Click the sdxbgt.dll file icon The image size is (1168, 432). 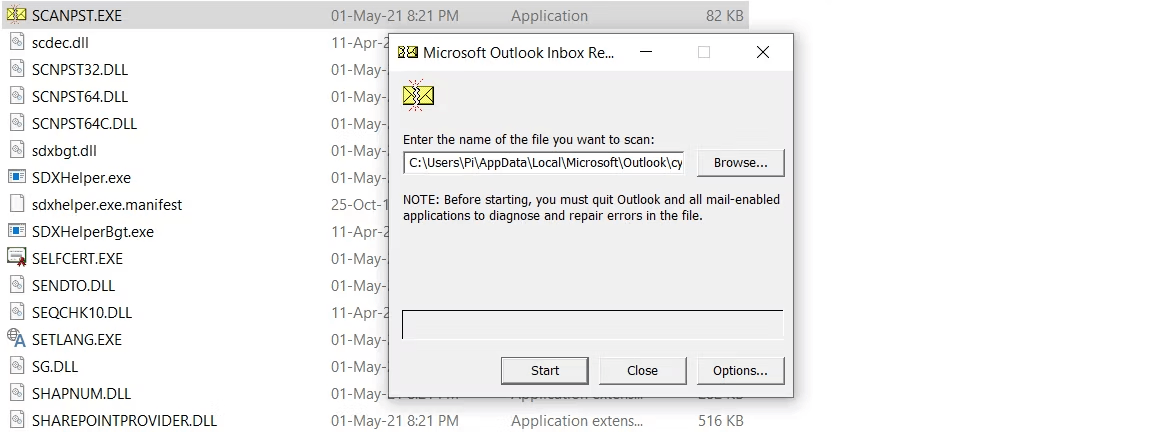pyautogui.click(x=16, y=150)
